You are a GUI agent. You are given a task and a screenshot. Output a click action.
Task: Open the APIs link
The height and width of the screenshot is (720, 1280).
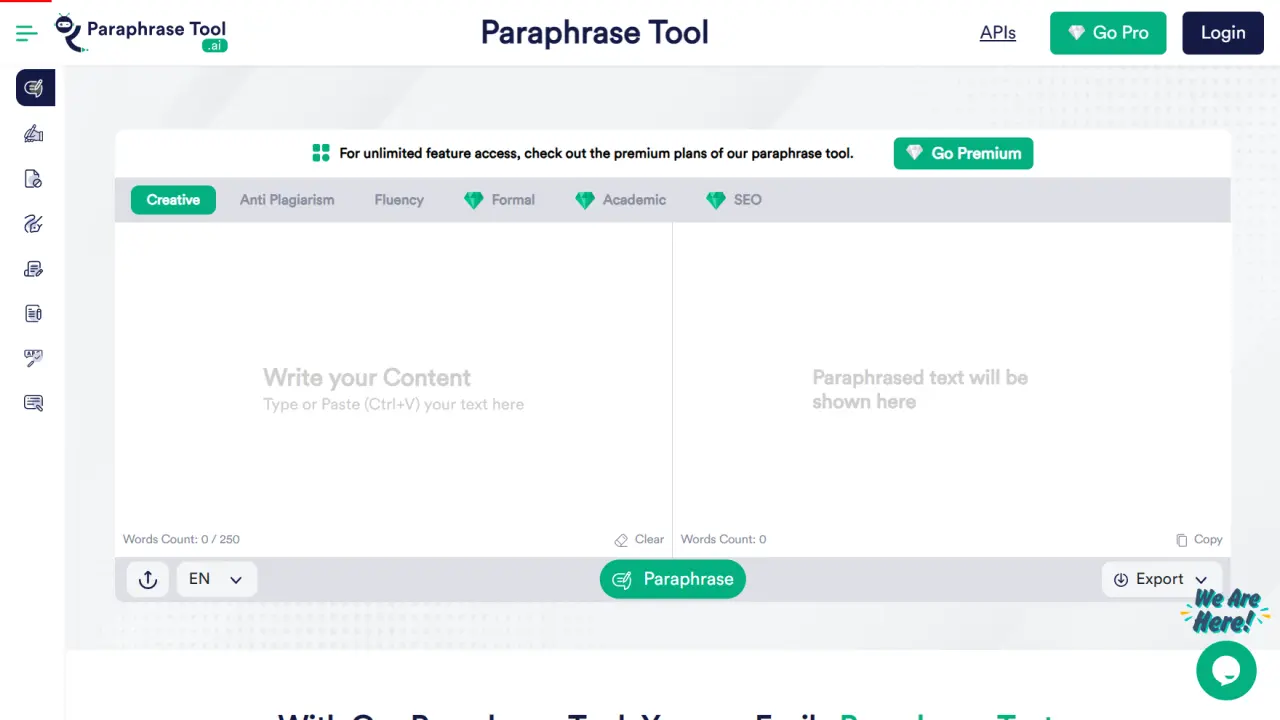point(998,33)
